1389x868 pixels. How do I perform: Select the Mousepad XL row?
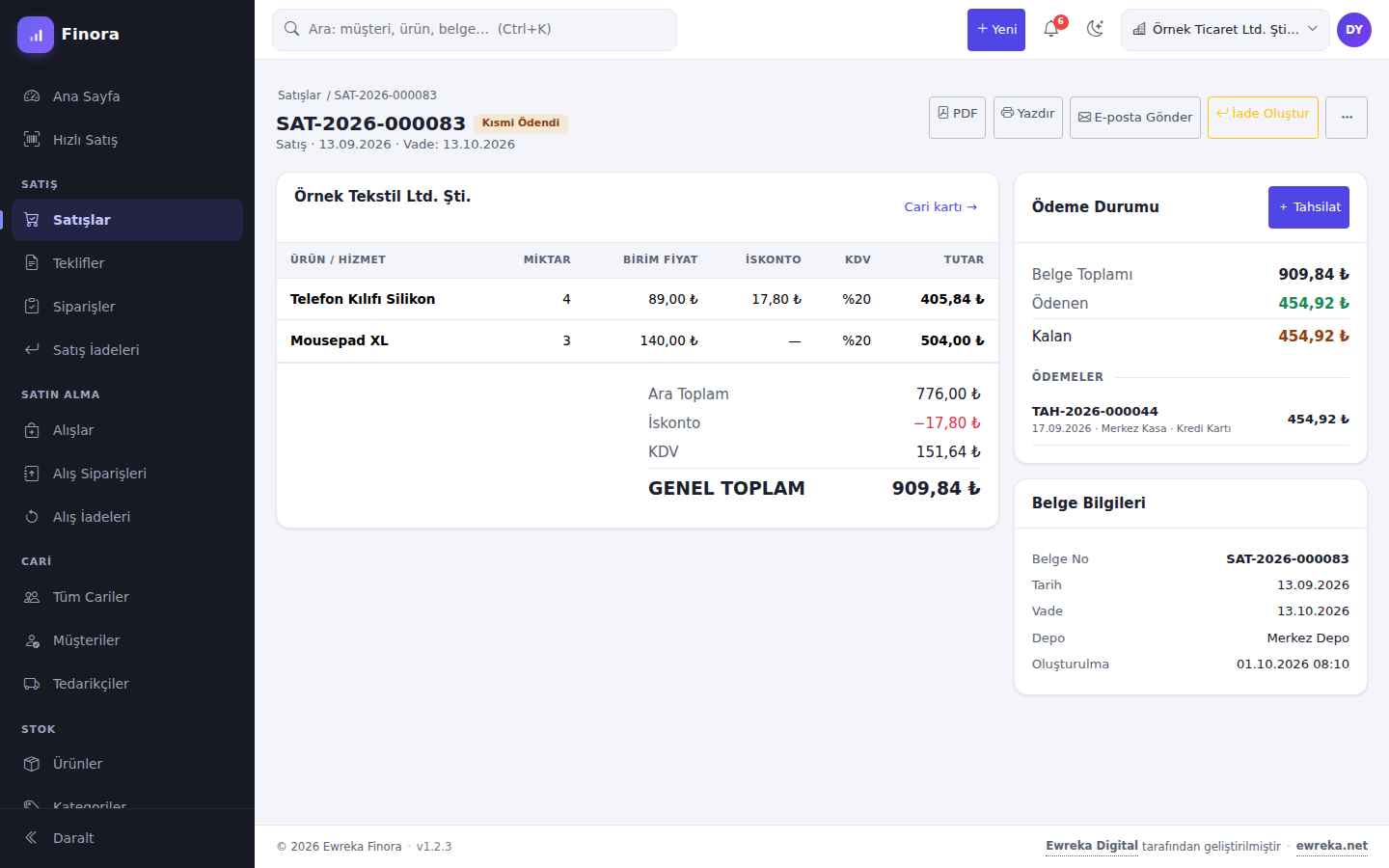[x=638, y=340]
